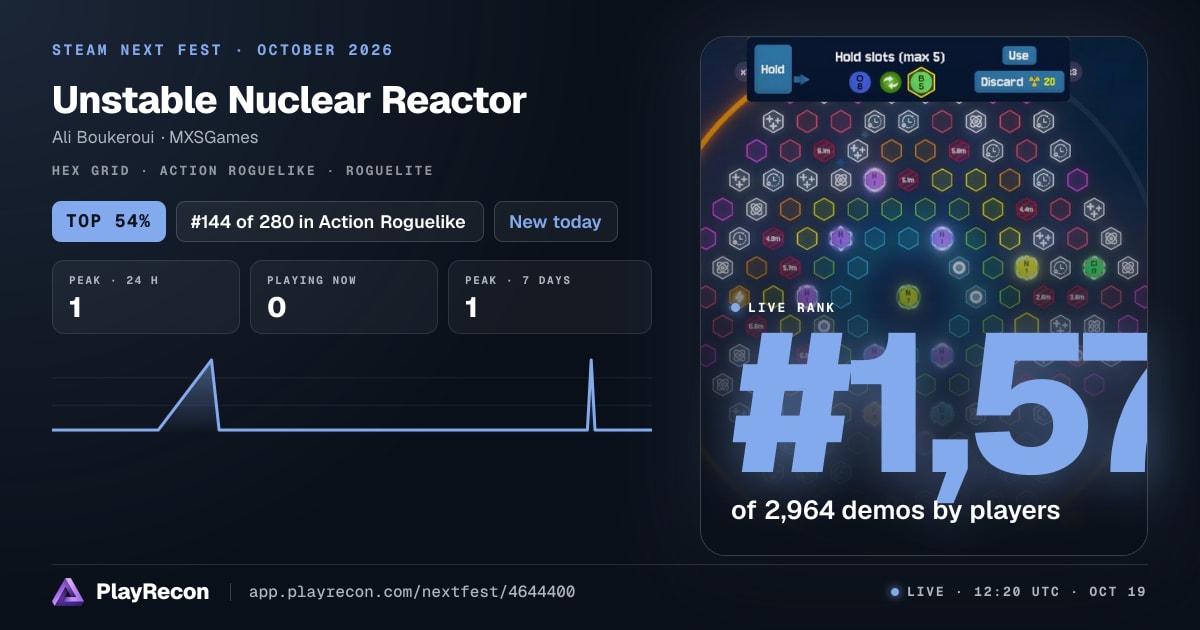This screenshot has width=1200, height=630.
Task: Click the Discard 20 button
Action: click(1019, 82)
